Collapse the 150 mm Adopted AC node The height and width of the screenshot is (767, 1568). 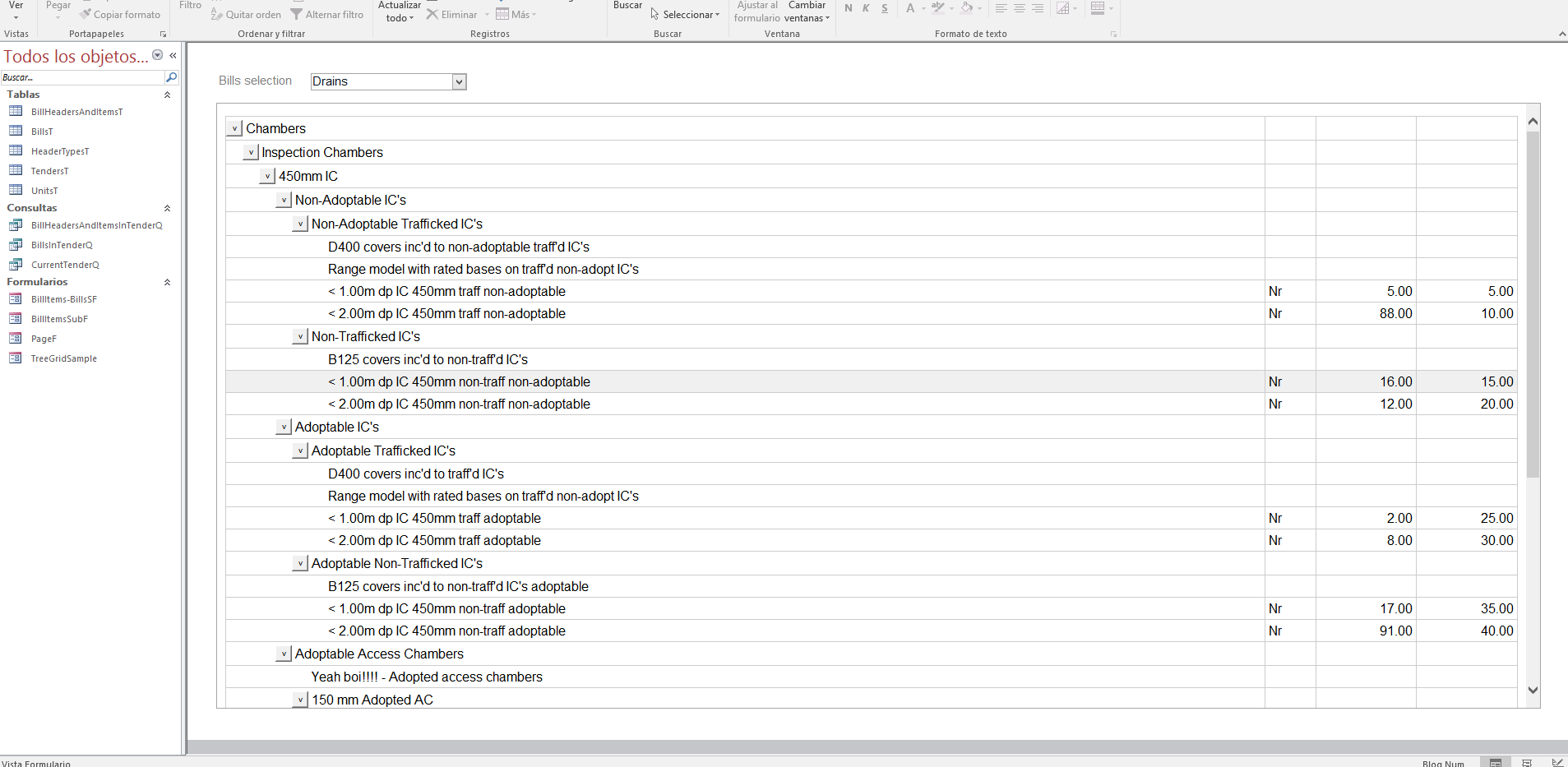(300, 700)
